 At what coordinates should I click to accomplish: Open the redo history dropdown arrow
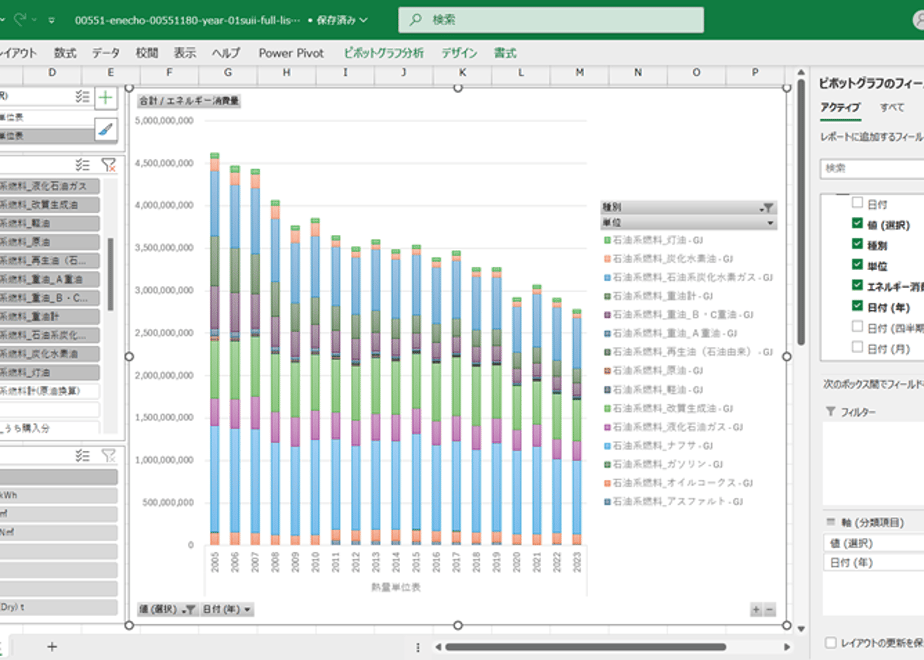[34, 20]
